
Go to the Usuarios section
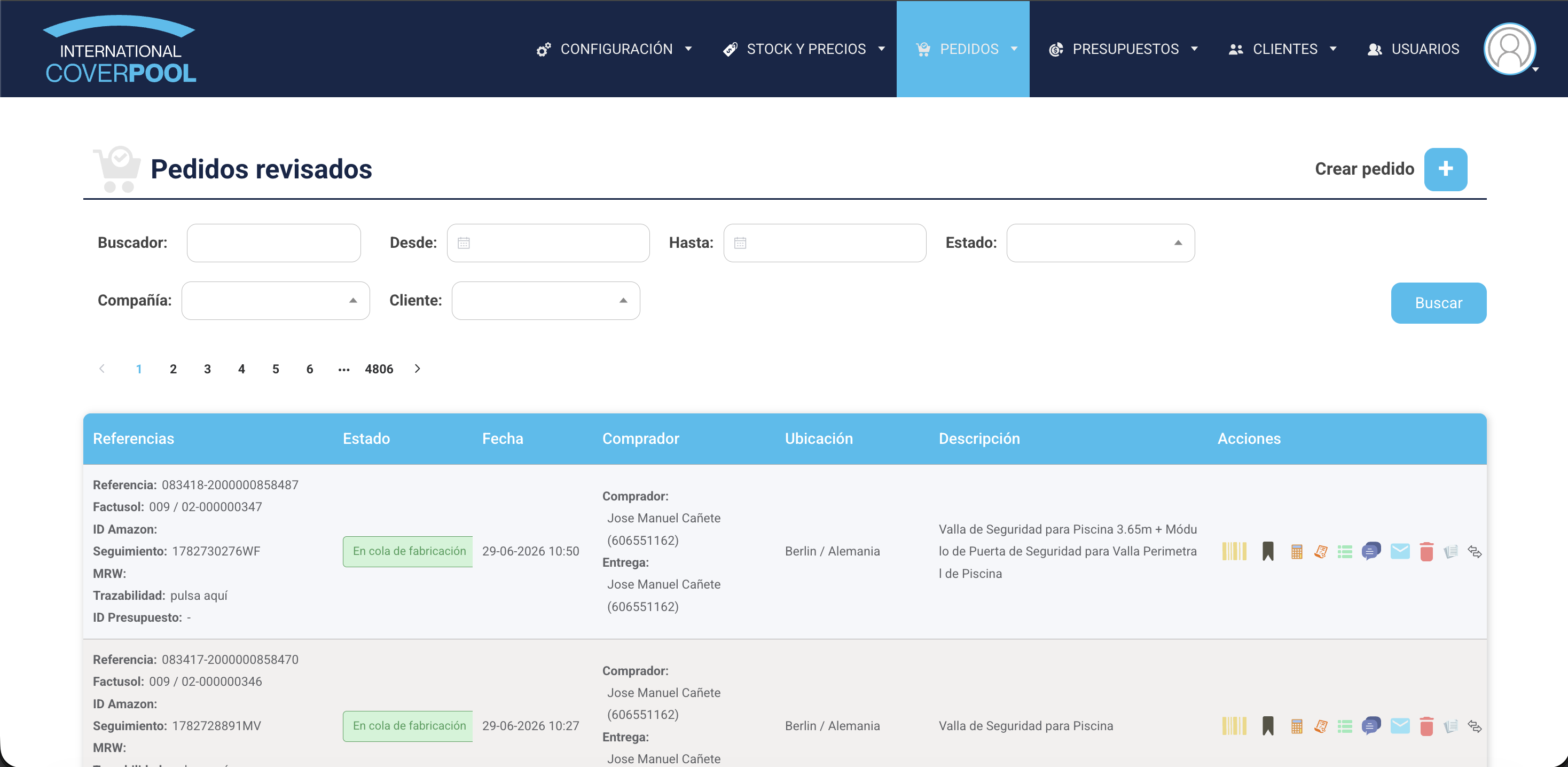tap(1414, 49)
